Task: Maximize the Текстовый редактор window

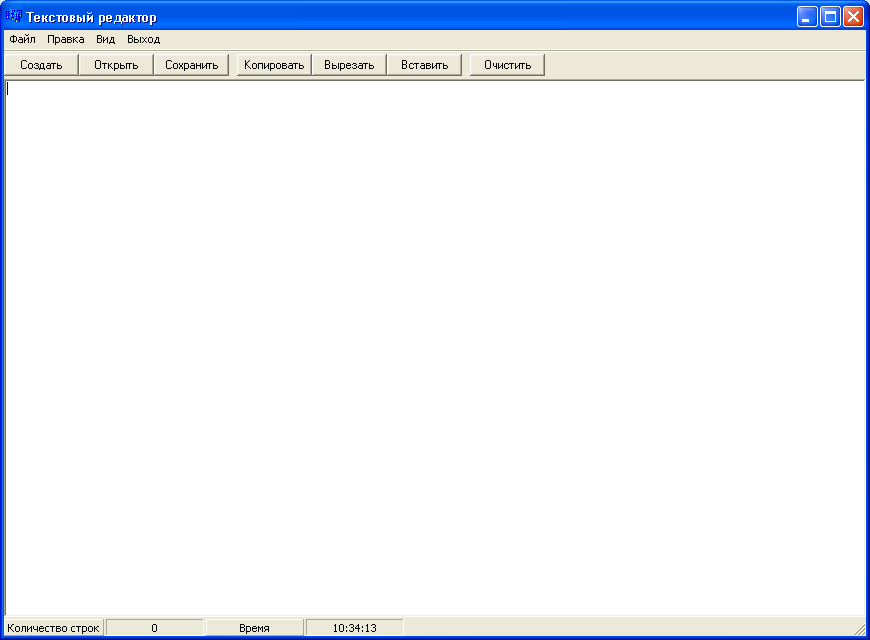Action: [x=830, y=17]
